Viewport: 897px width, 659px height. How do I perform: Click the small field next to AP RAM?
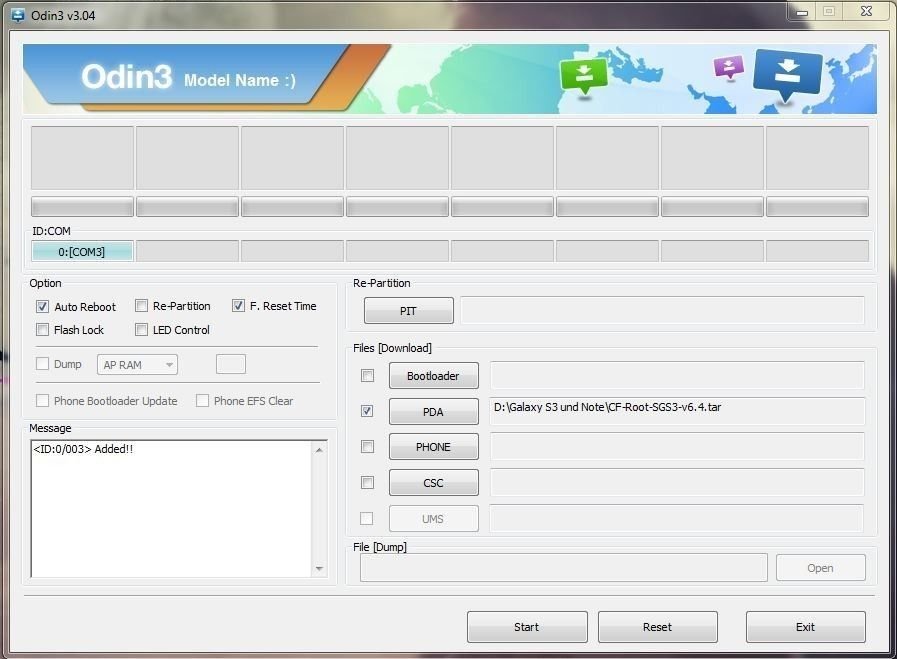pyautogui.click(x=231, y=364)
